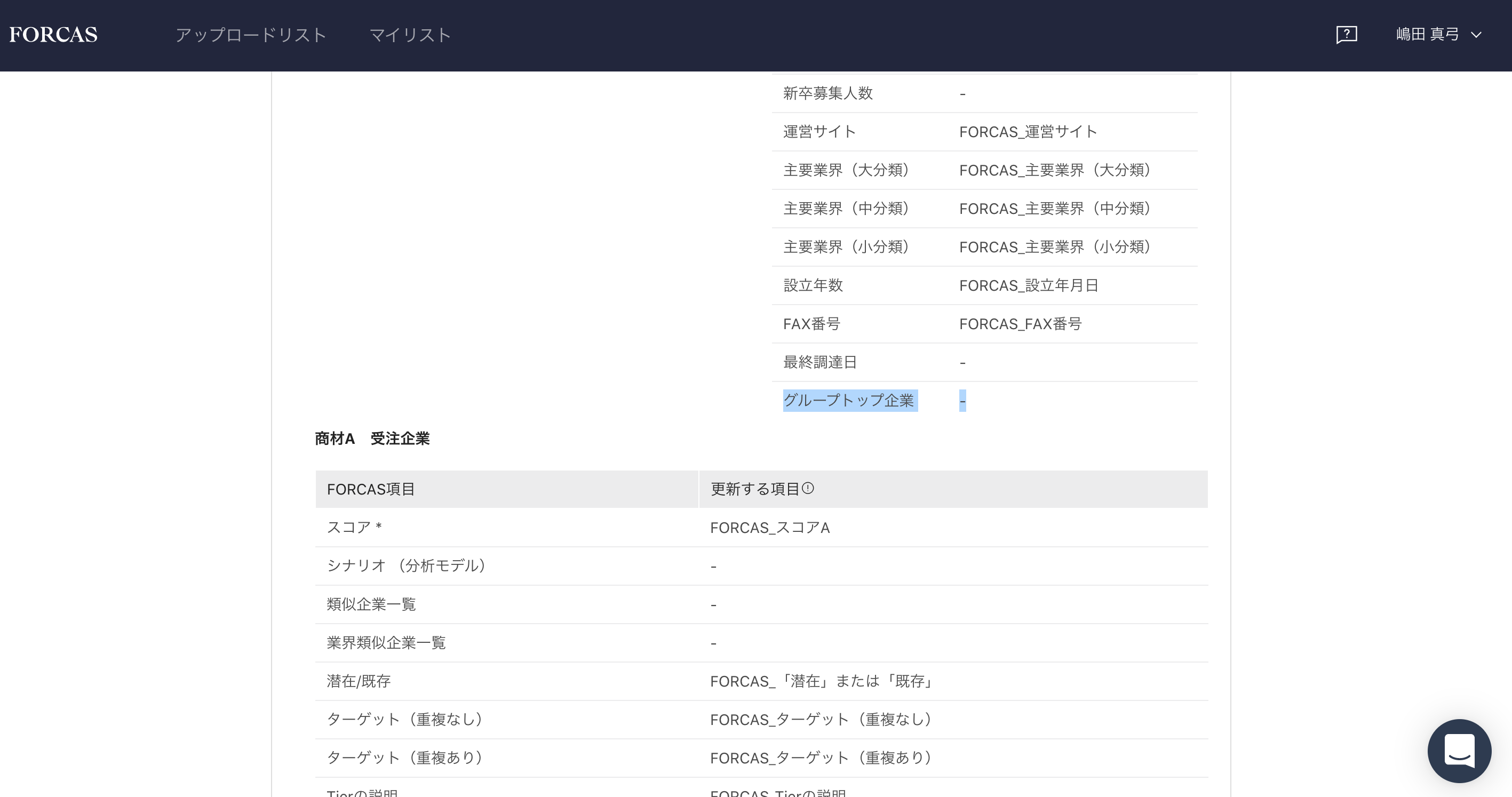Click the FORCAS_「潜在」または「既存」value
The image size is (1512, 797).
[822, 681]
